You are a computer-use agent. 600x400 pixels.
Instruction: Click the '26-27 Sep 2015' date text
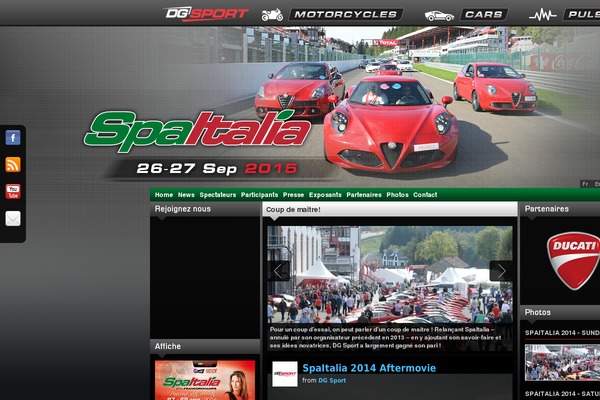(217, 168)
